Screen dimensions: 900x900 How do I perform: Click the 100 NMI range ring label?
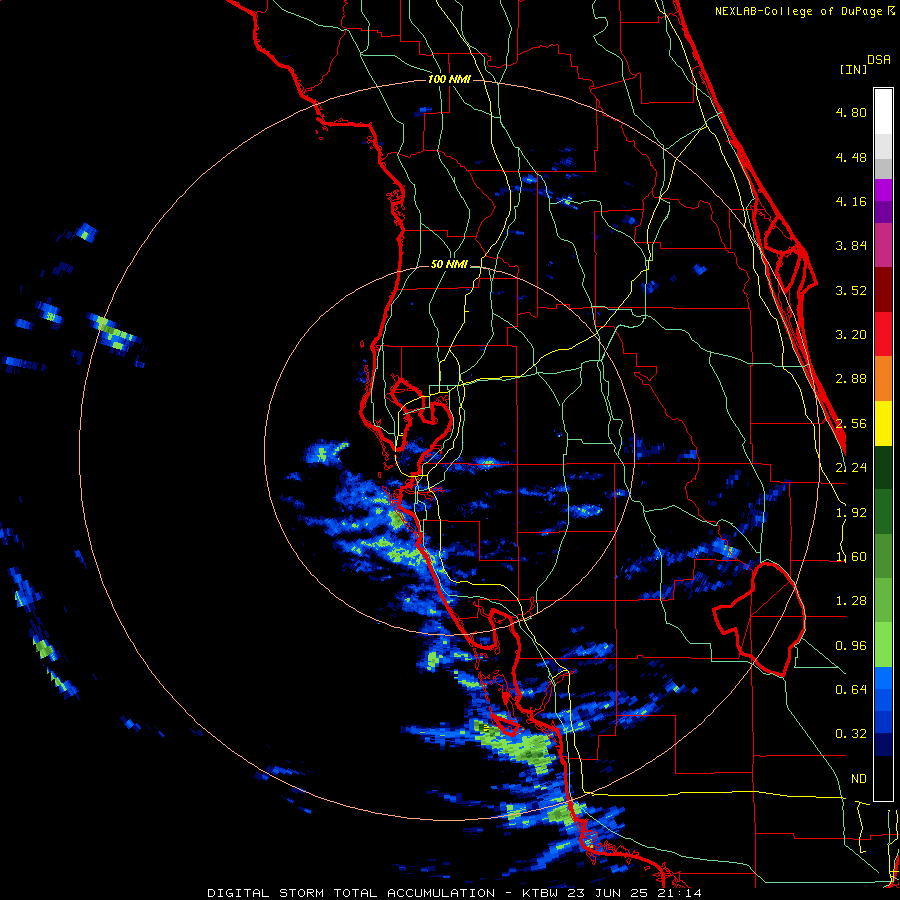tap(449, 79)
